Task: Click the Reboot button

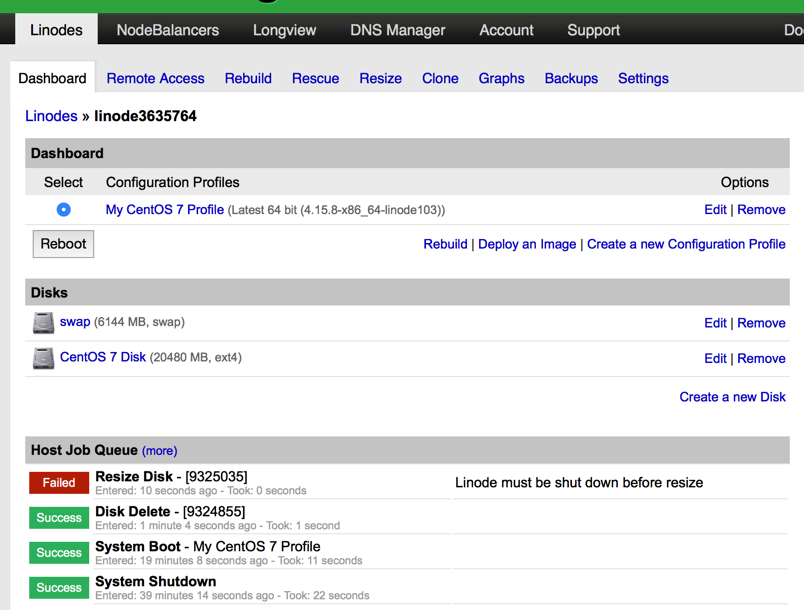Action: click(64, 243)
